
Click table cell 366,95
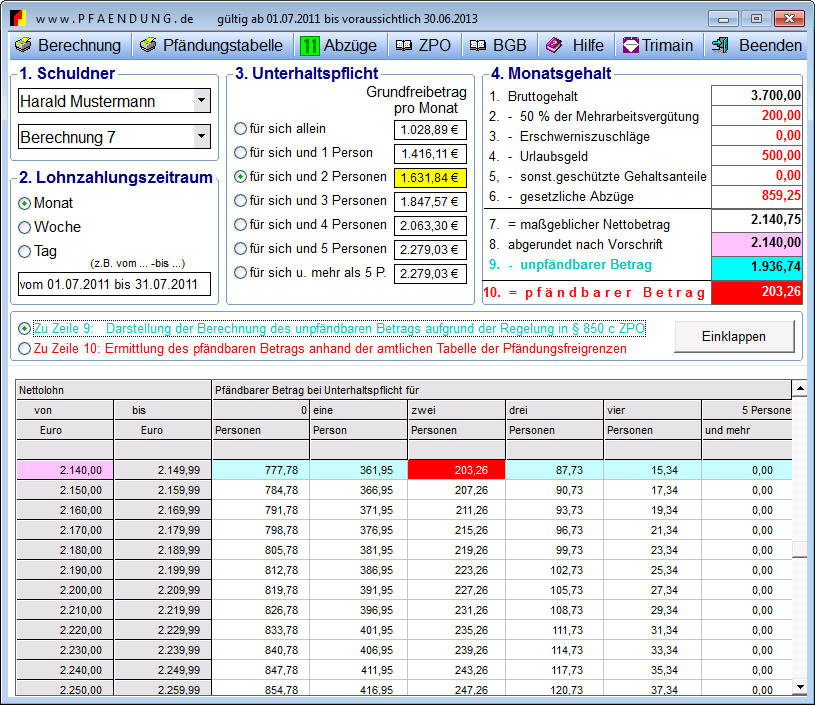[359, 490]
